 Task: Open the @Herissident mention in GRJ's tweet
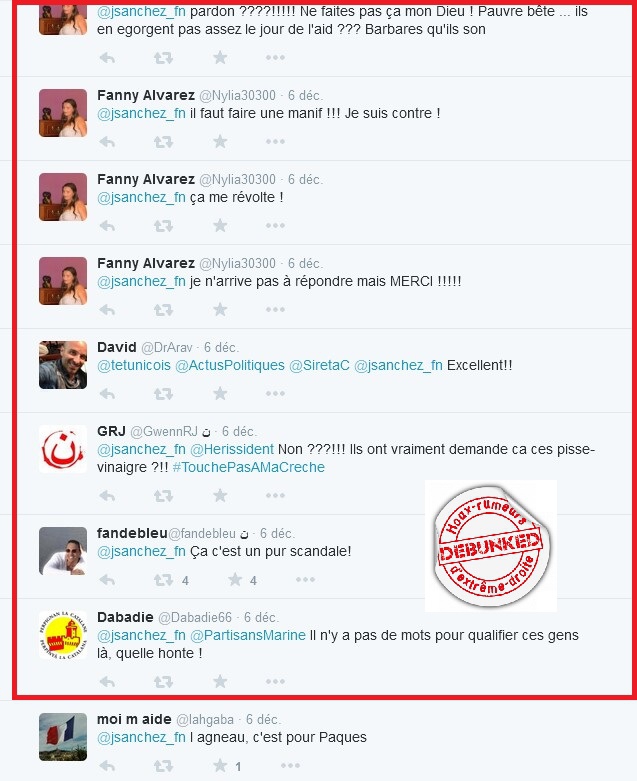coord(232,449)
